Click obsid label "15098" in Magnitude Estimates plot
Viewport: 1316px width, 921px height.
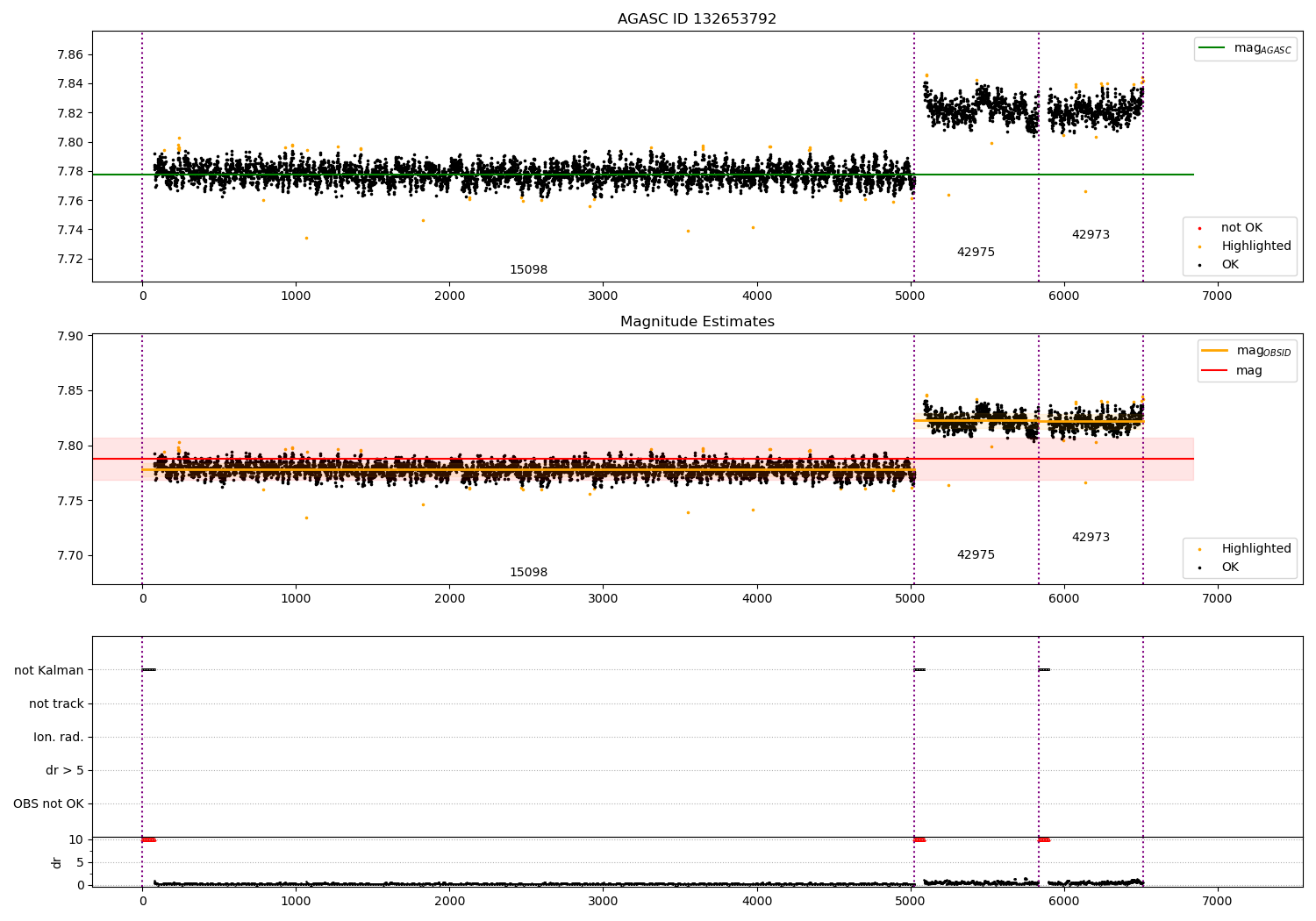click(528, 573)
